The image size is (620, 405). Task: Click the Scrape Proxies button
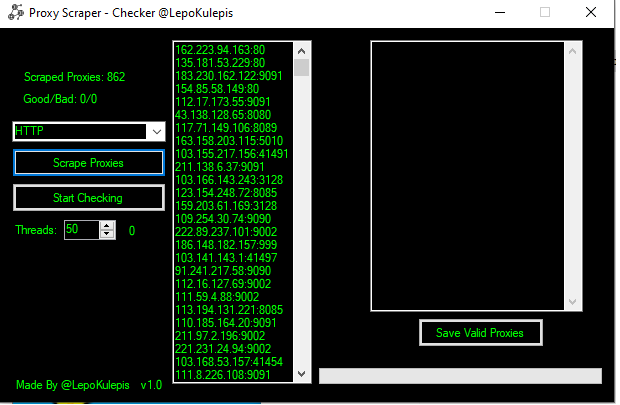[88, 162]
